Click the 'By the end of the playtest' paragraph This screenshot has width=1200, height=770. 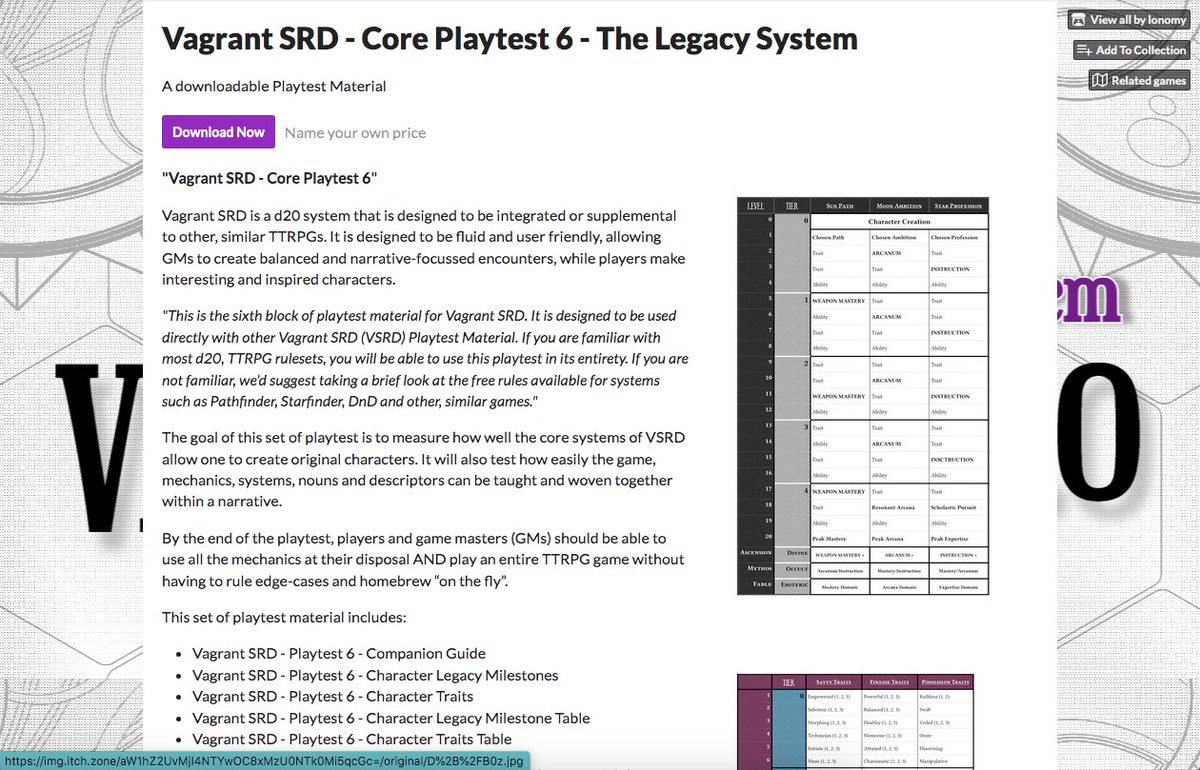(x=425, y=559)
